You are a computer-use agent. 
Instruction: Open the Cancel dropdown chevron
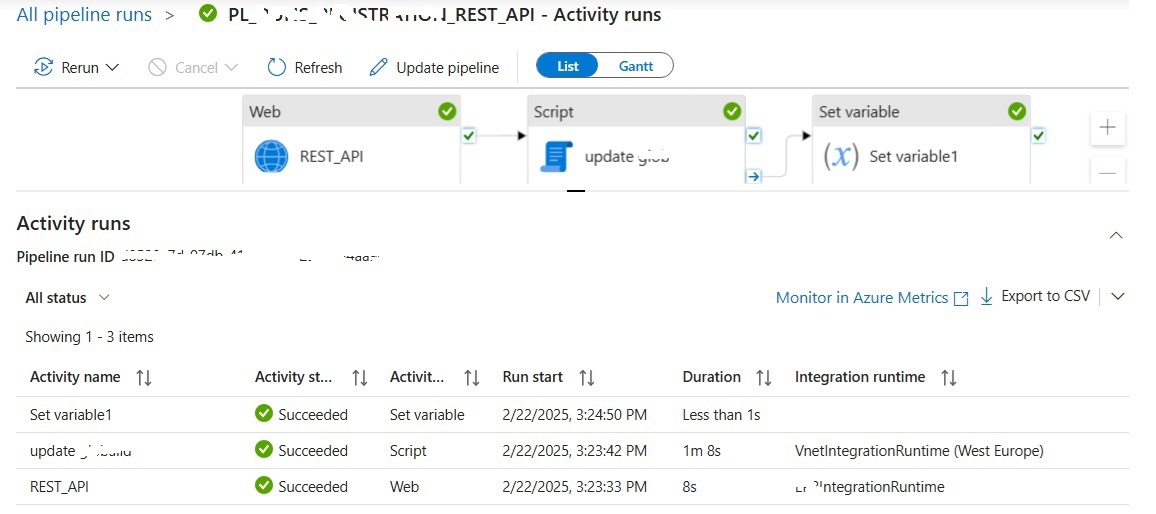(x=231, y=67)
